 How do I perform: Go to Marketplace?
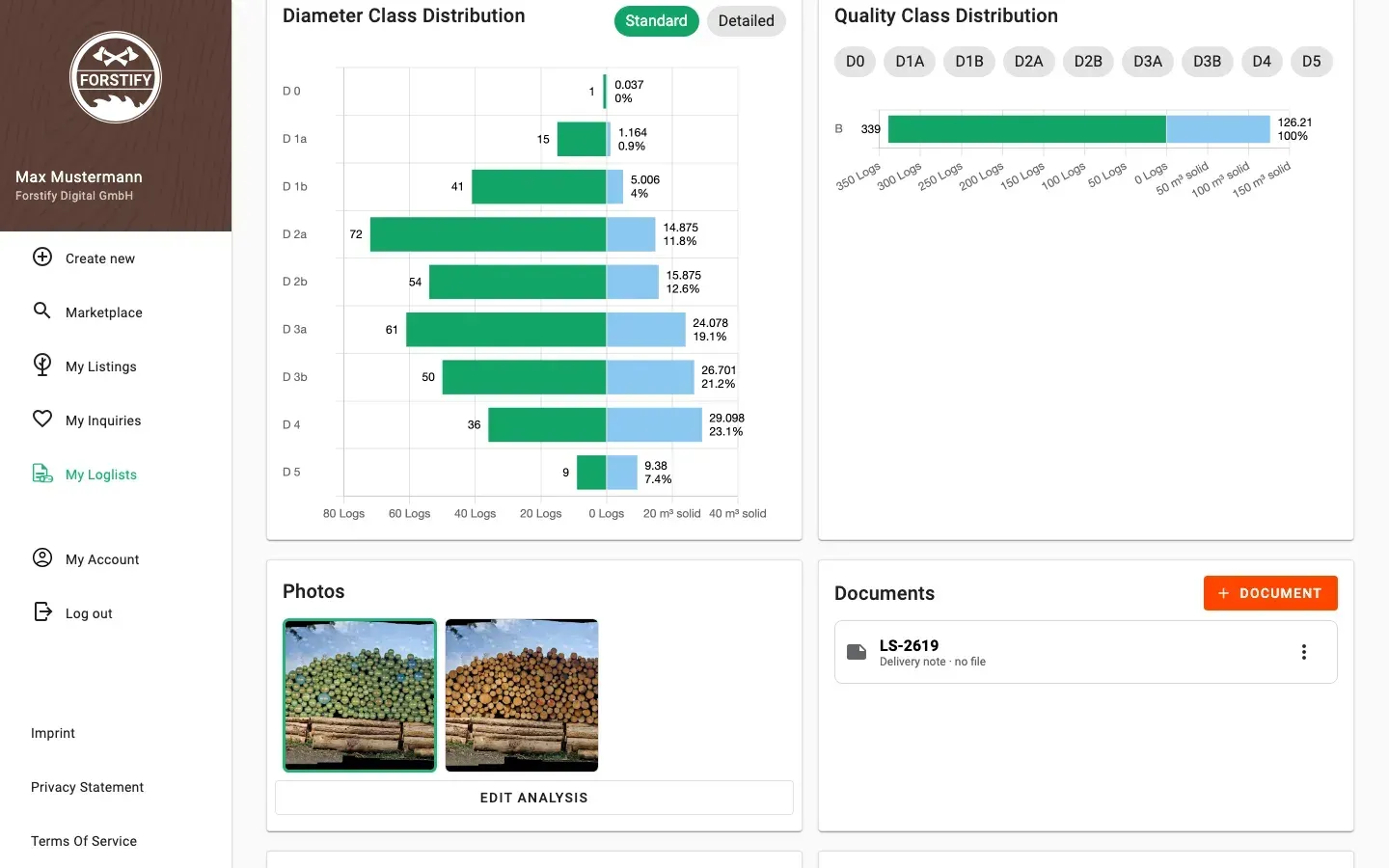(116, 312)
